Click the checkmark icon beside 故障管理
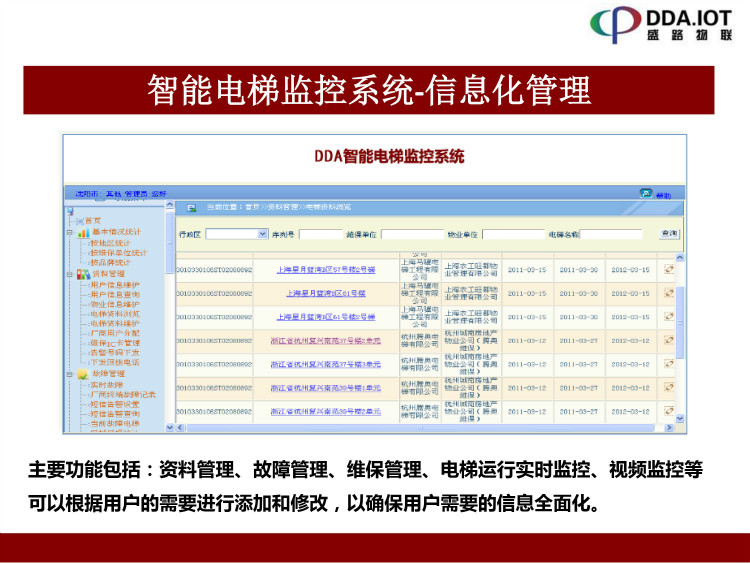The width and height of the screenshot is (750, 563). point(84,374)
